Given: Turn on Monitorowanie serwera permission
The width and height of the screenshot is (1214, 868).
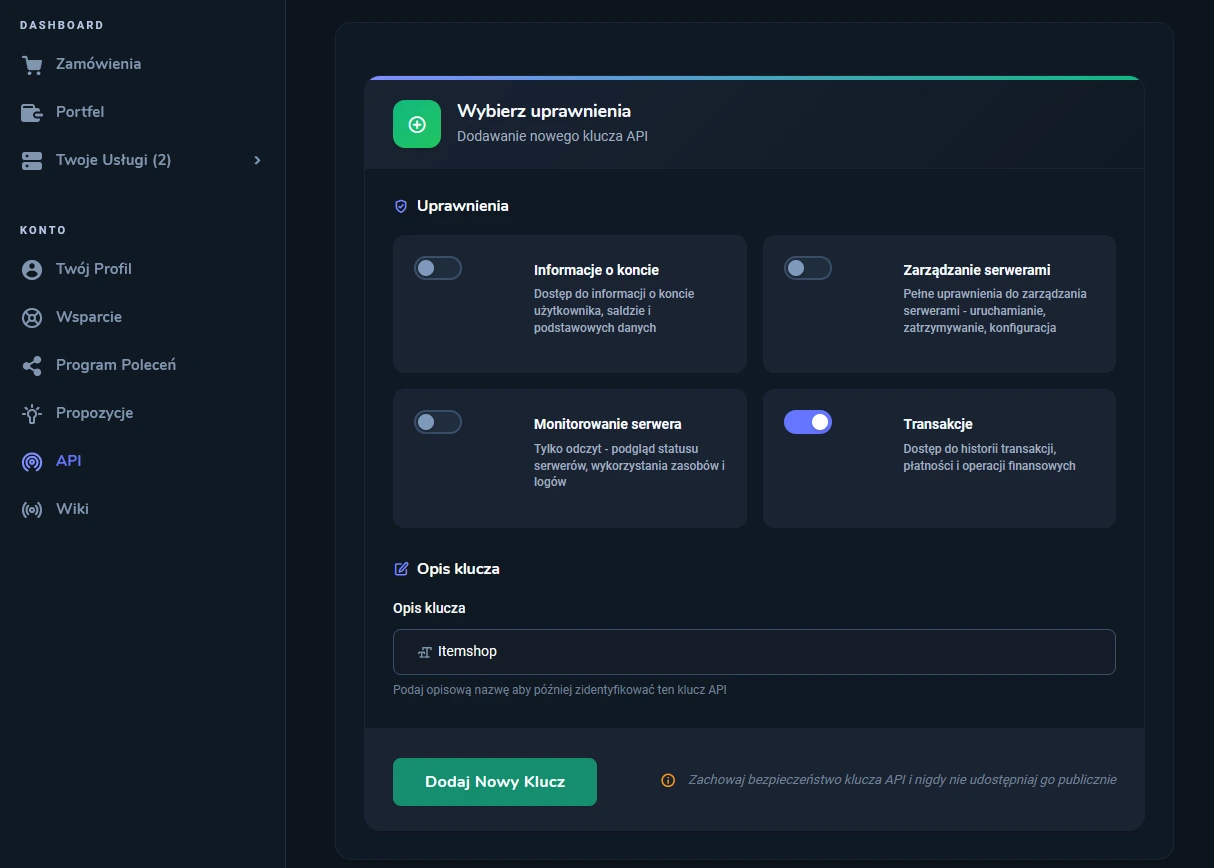Looking at the screenshot, I should pyautogui.click(x=438, y=422).
